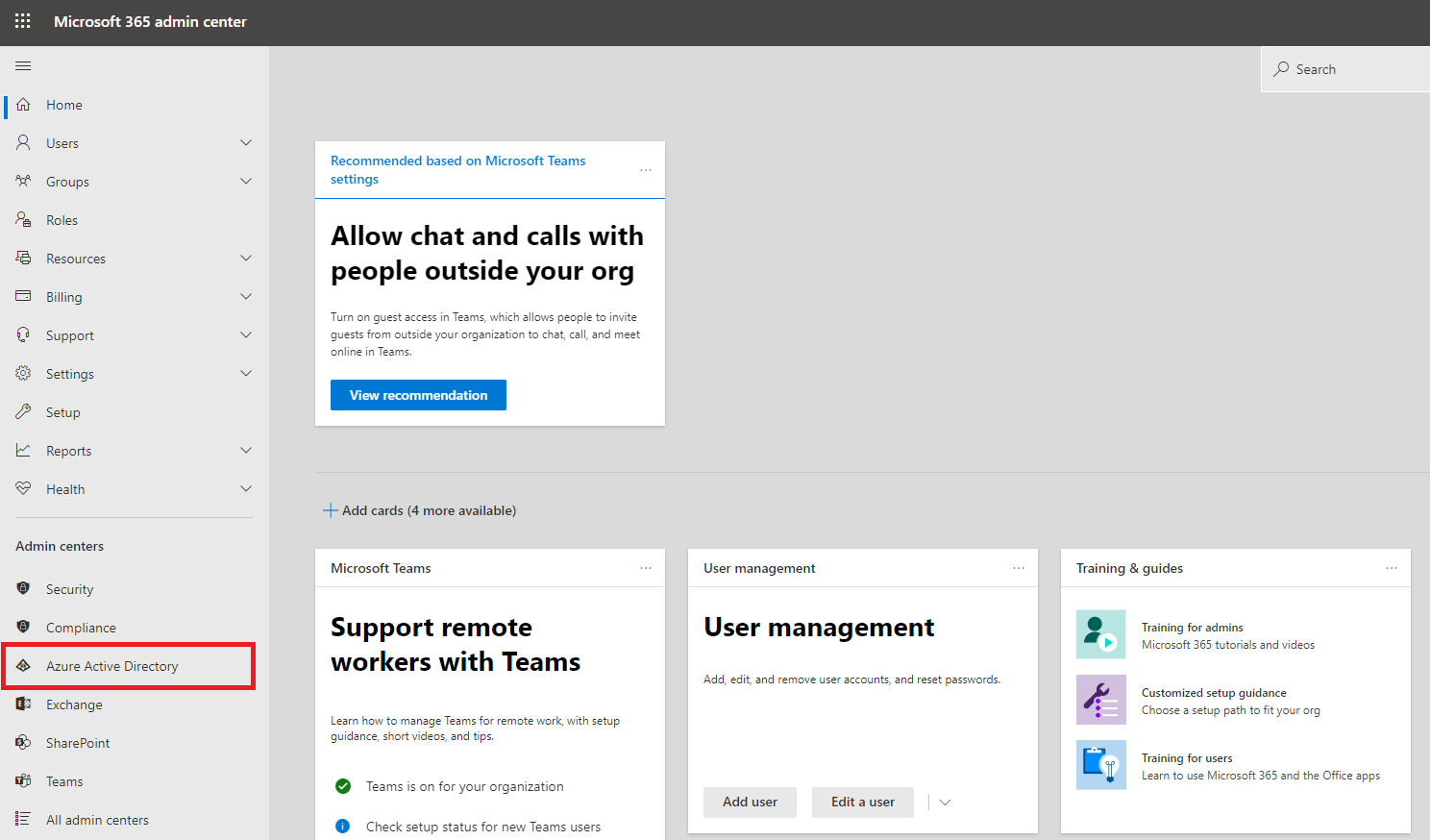Click the Security shield icon
Image resolution: width=1430 pixels, height=840 pixels.
23,588
